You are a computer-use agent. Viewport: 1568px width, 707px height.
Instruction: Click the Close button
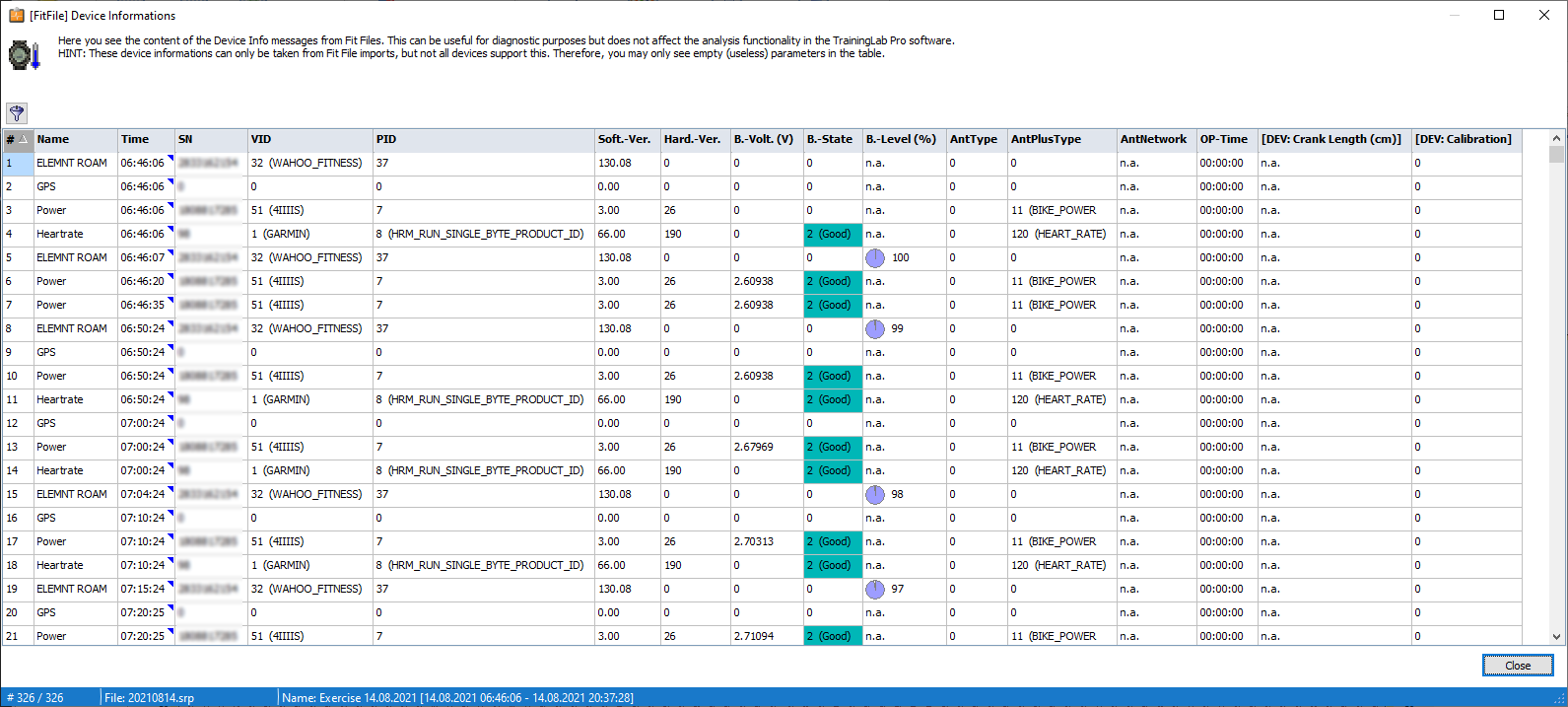(1518, 666)
